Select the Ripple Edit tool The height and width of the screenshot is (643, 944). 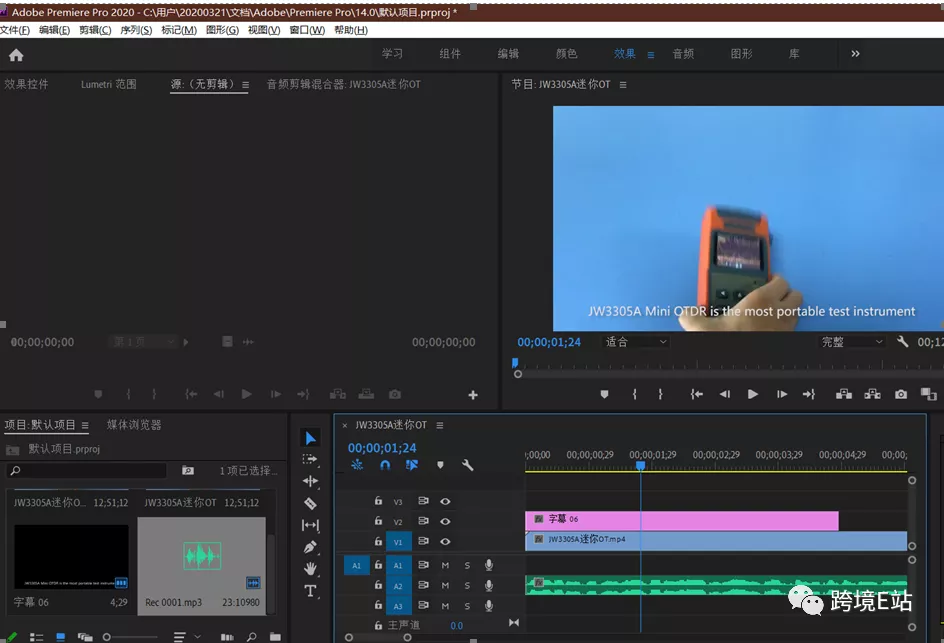click(310, 481)
